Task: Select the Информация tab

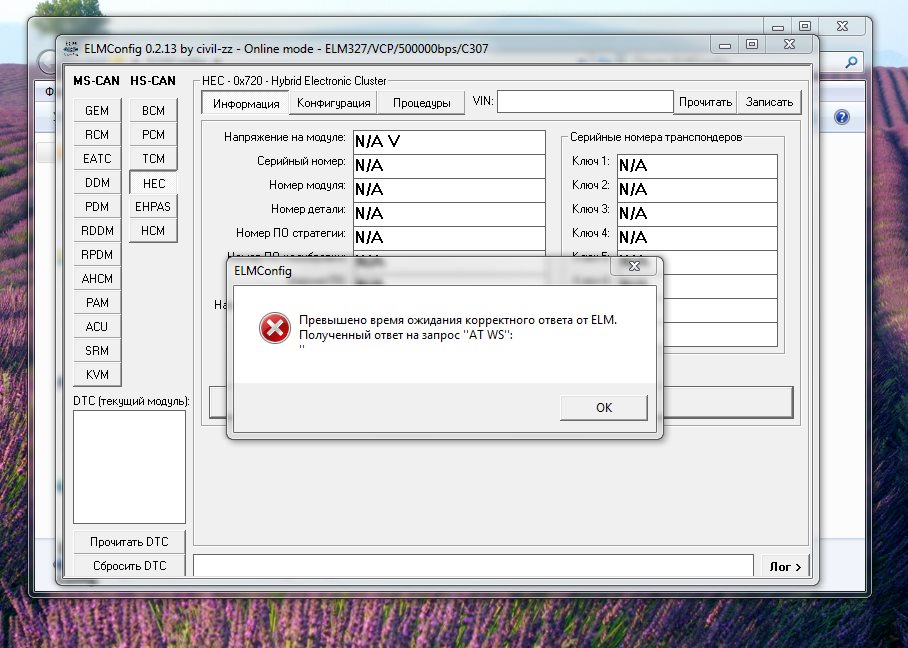Action: [246, 103]
